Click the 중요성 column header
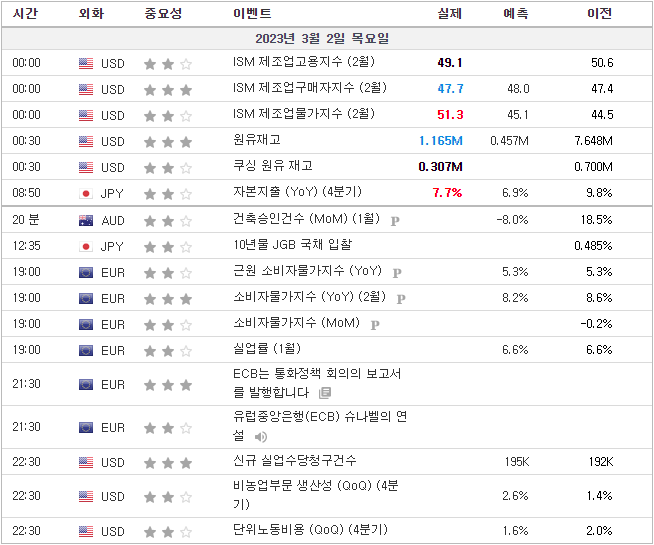This screenshot has height=545, width=654. (163, 14)
